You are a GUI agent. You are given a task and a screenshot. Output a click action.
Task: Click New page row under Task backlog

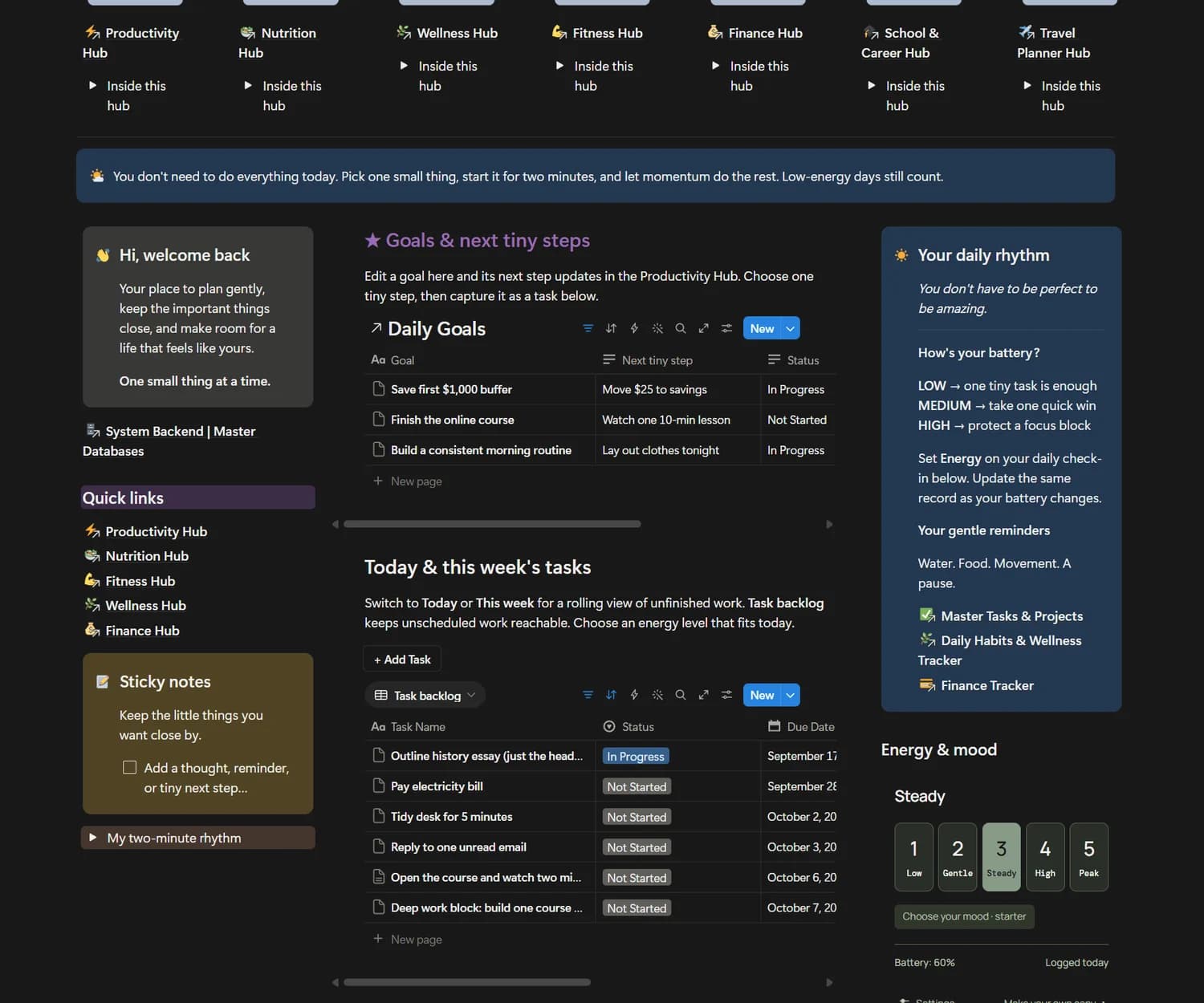pyautogui.click(x=600, y=939)
